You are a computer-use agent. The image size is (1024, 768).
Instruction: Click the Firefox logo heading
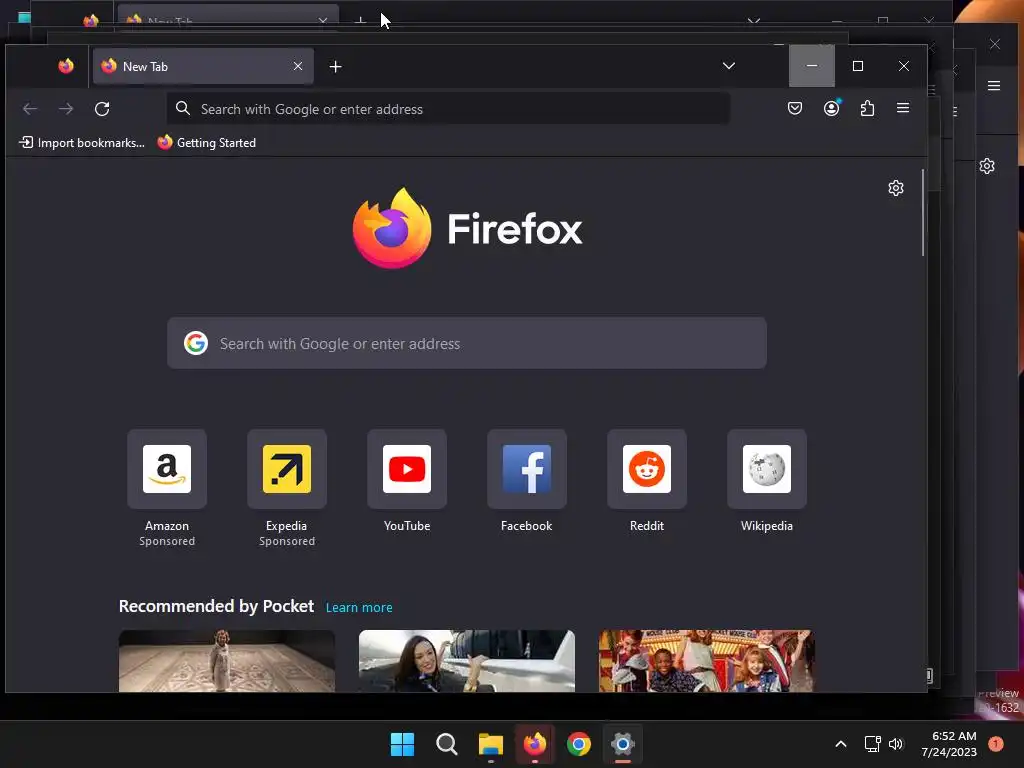coord(467,229)
